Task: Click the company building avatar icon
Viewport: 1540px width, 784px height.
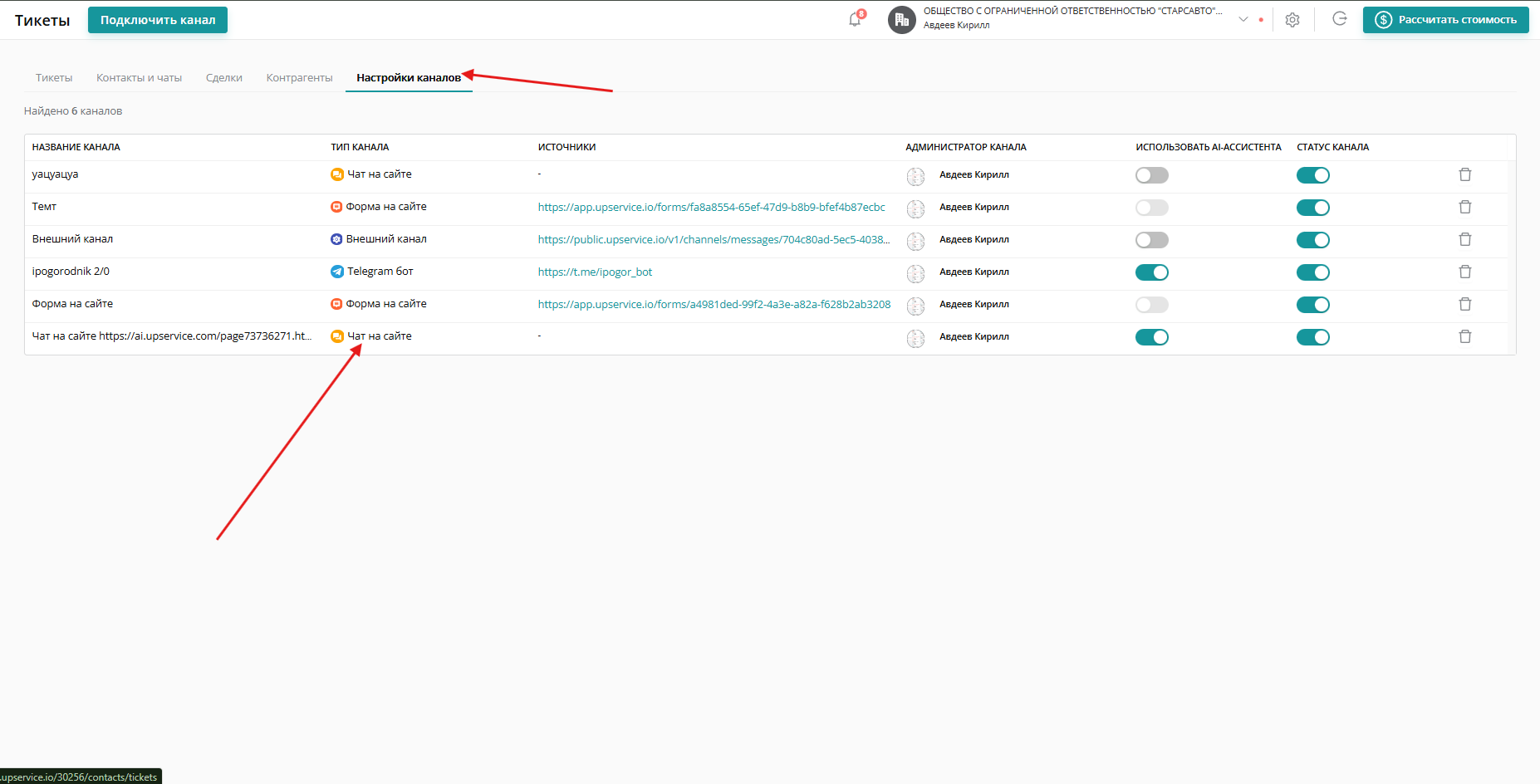Action: tap(902, 20)
